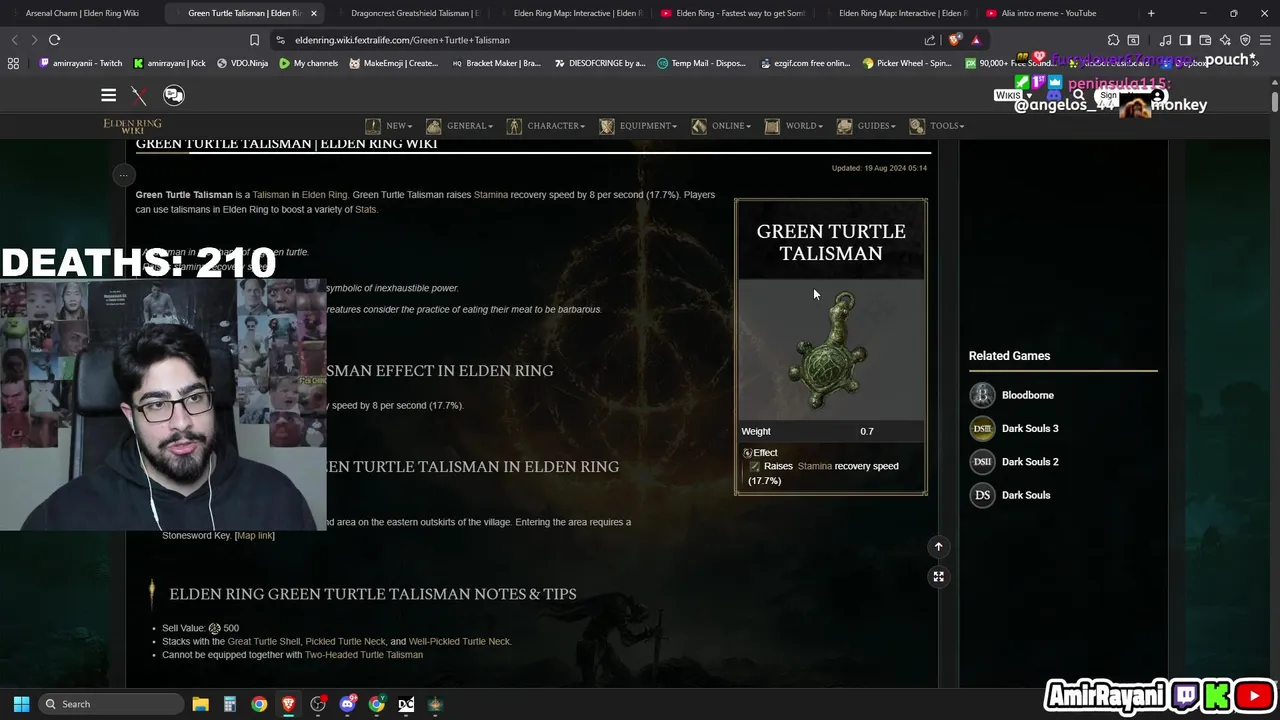The height and width of the screenshot is (720, 1280).
Task: Open the Stamina link in intro paragraph
Action: (x=491, y=195)
